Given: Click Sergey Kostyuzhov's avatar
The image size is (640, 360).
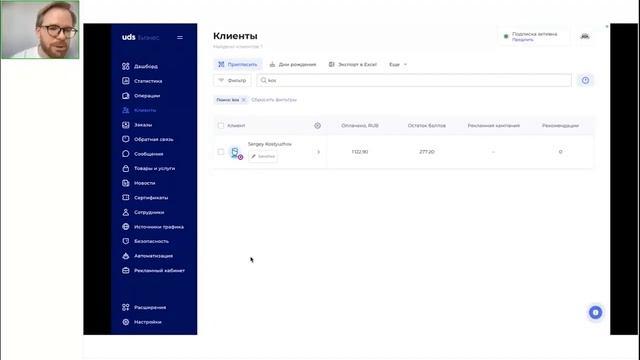Looking at the screenshot, I should coord(236,153).
